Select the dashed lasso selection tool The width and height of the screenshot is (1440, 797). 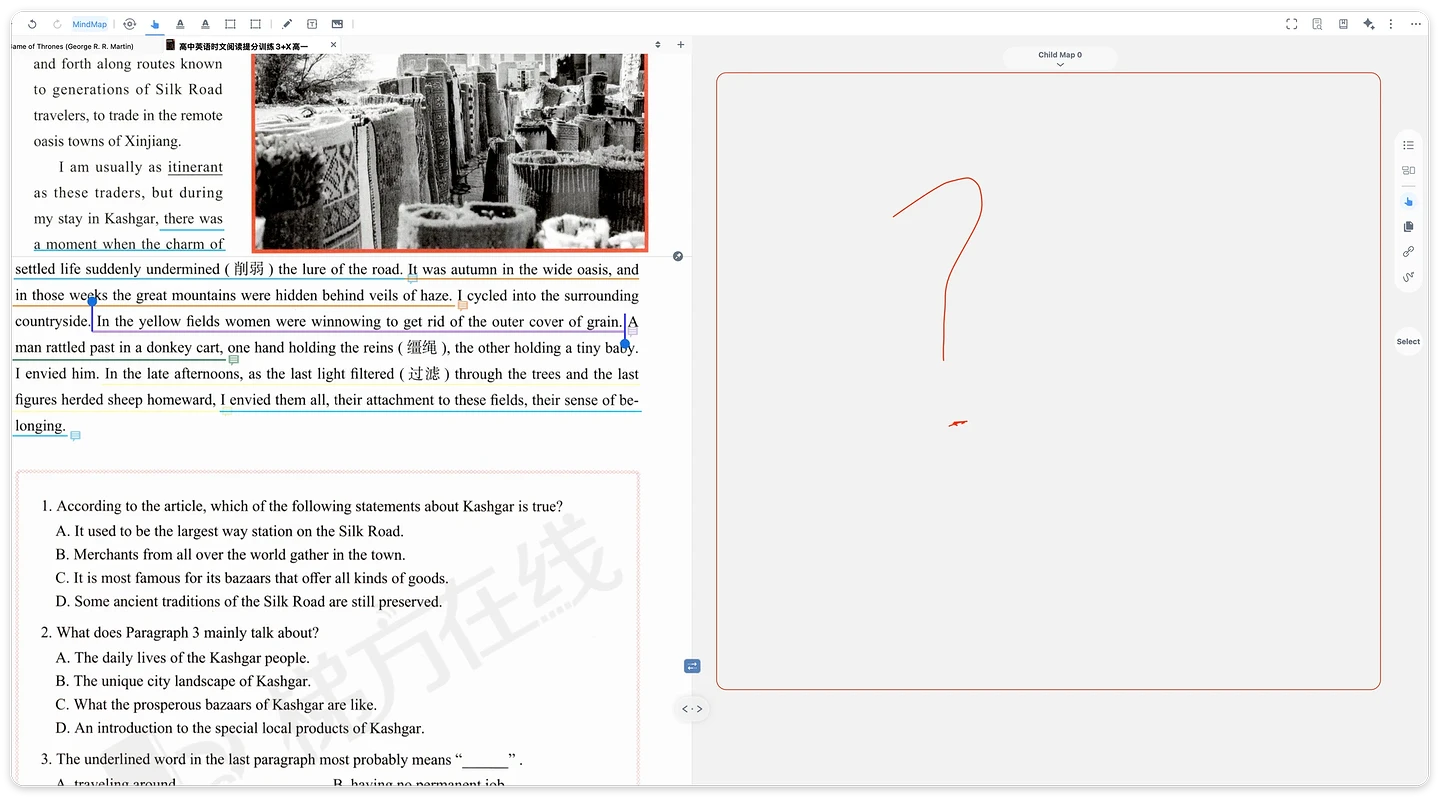(255, 24)
